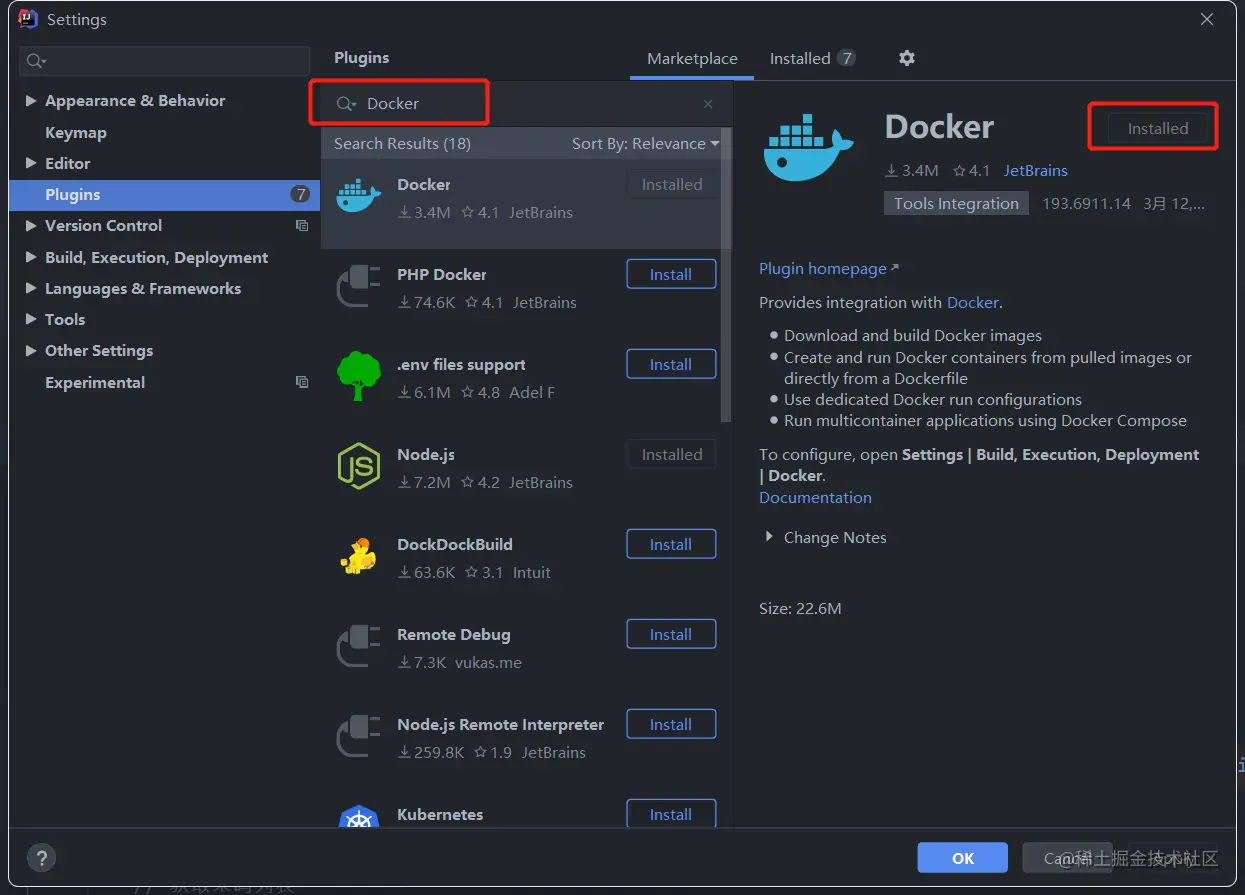This screenshot has width=1245, height=895.
Task: Open the Docker link in description
Action: click(972, 302)
